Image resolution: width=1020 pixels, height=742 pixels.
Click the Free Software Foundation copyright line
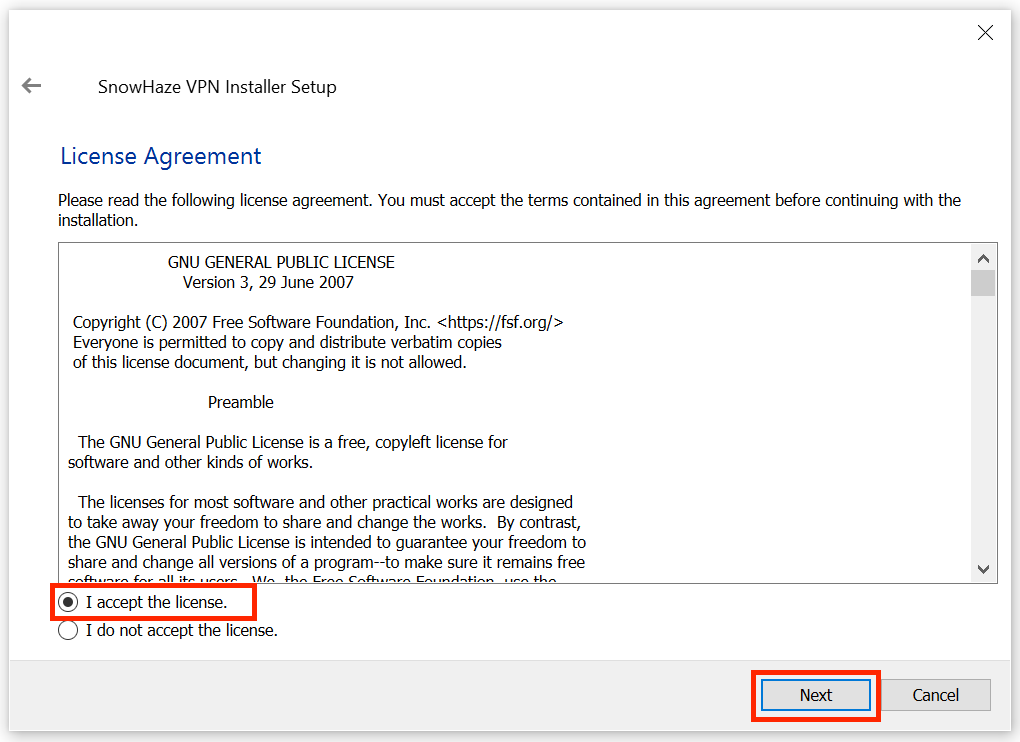point(318,322)
